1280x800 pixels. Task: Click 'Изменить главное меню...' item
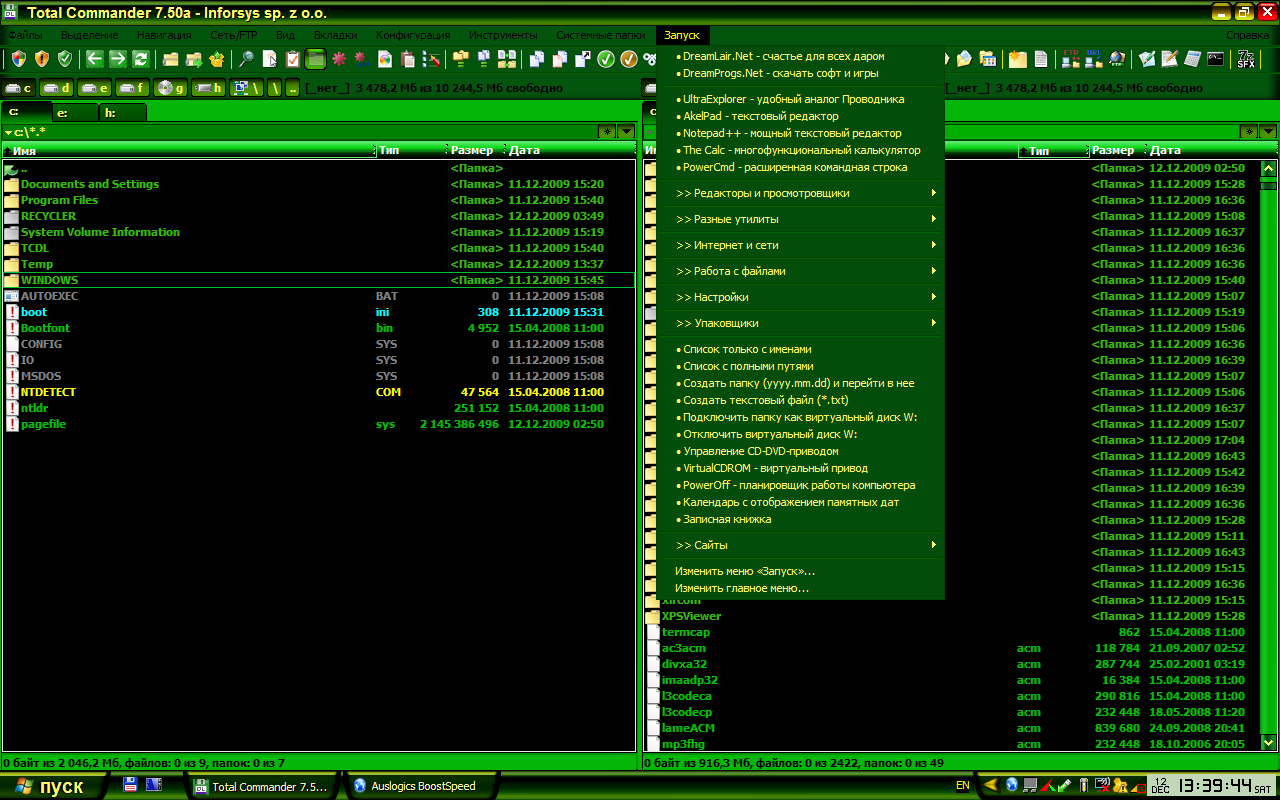(741, 588)
